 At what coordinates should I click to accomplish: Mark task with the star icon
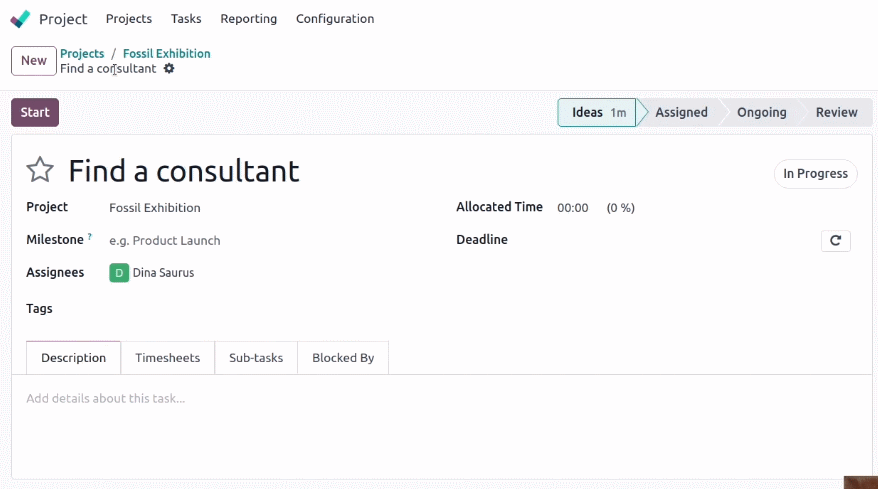point(40,170)
